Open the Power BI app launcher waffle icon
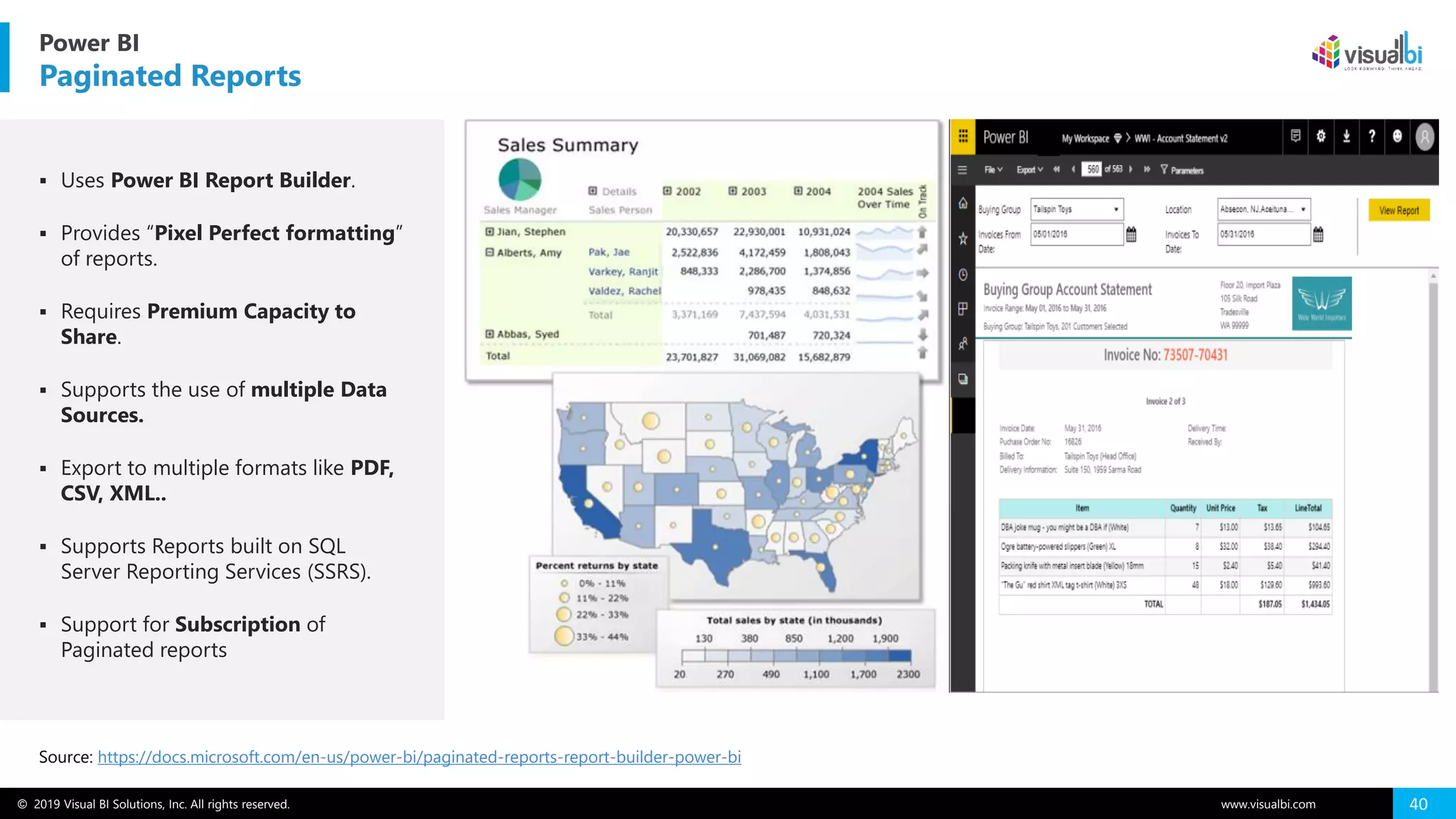The height and width of the screenshot is (819, 1456). [x=963, y=136]
